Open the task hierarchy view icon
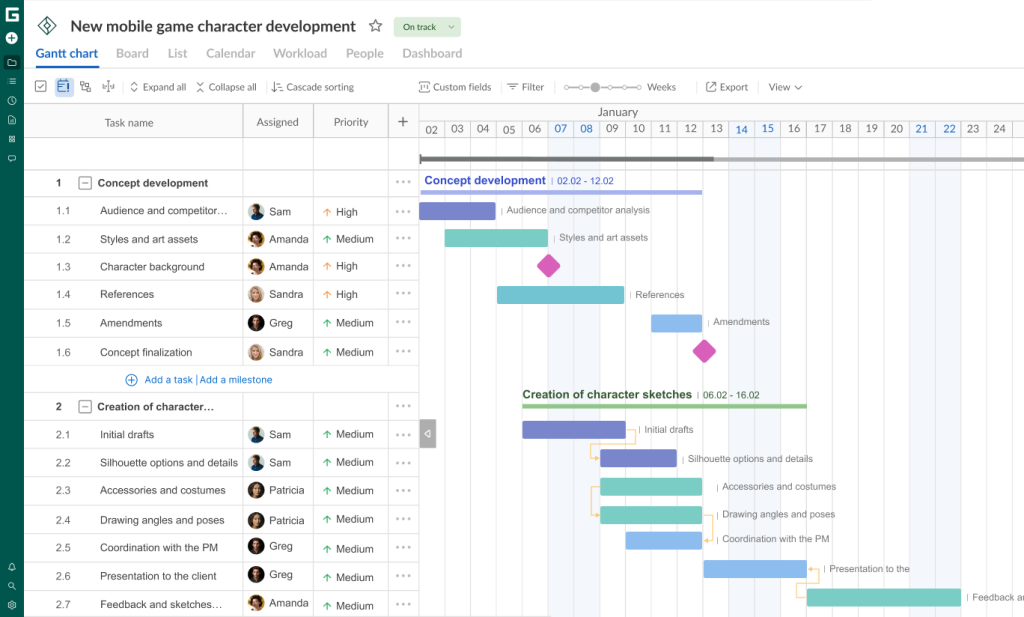The width and height of the screenshot is (1024, 617). 84,86
